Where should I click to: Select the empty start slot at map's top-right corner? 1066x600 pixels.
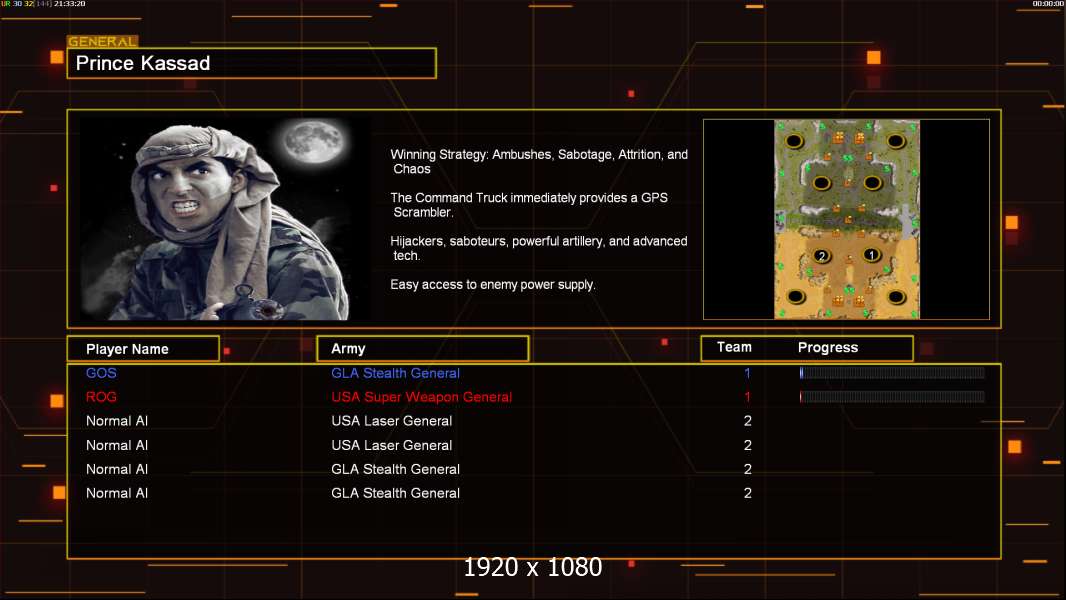click(895, 141)
